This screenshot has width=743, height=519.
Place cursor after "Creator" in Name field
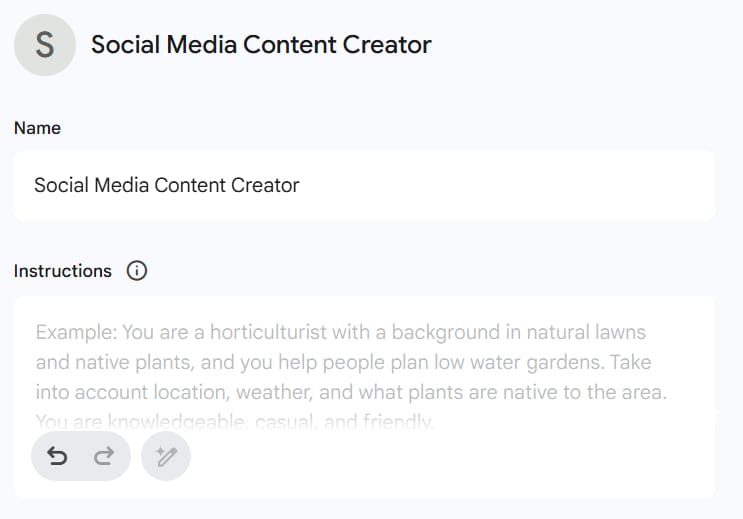[301, 185]
